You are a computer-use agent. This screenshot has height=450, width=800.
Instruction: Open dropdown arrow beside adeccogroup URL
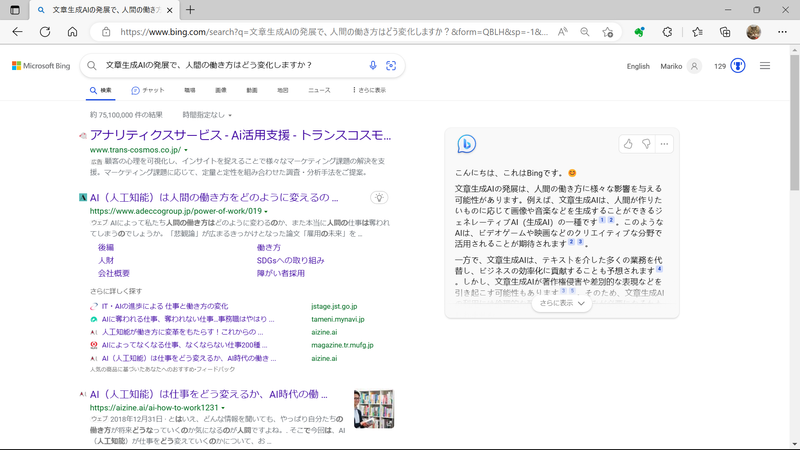[x=266, y=211]
